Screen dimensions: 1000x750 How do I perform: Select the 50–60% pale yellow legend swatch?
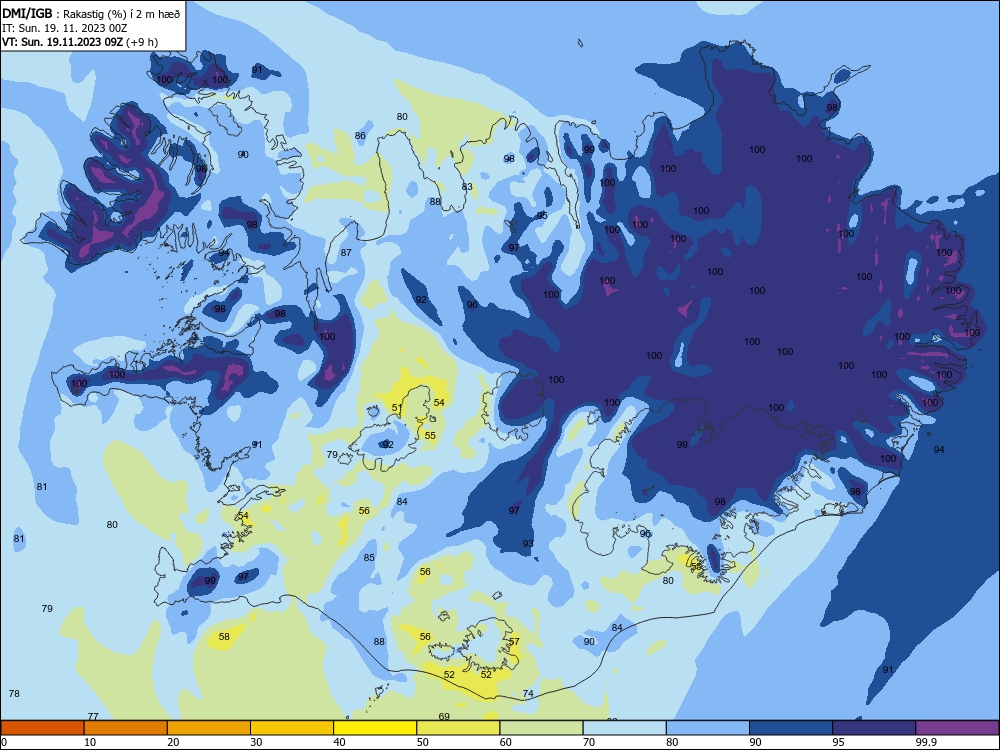(458, 728)
